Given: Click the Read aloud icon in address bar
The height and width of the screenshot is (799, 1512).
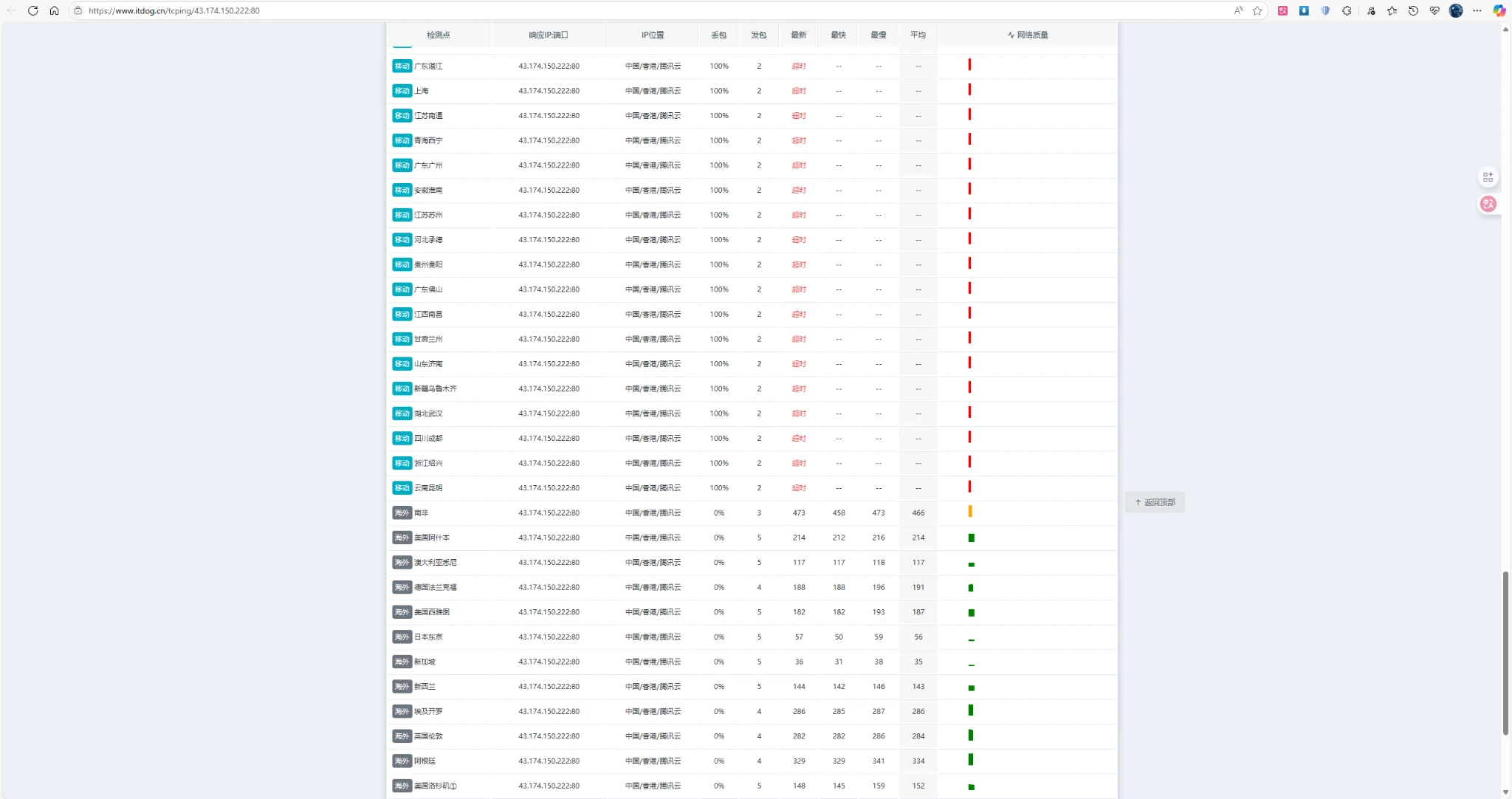Looking at the screenshot, I should coord(1238,10).
